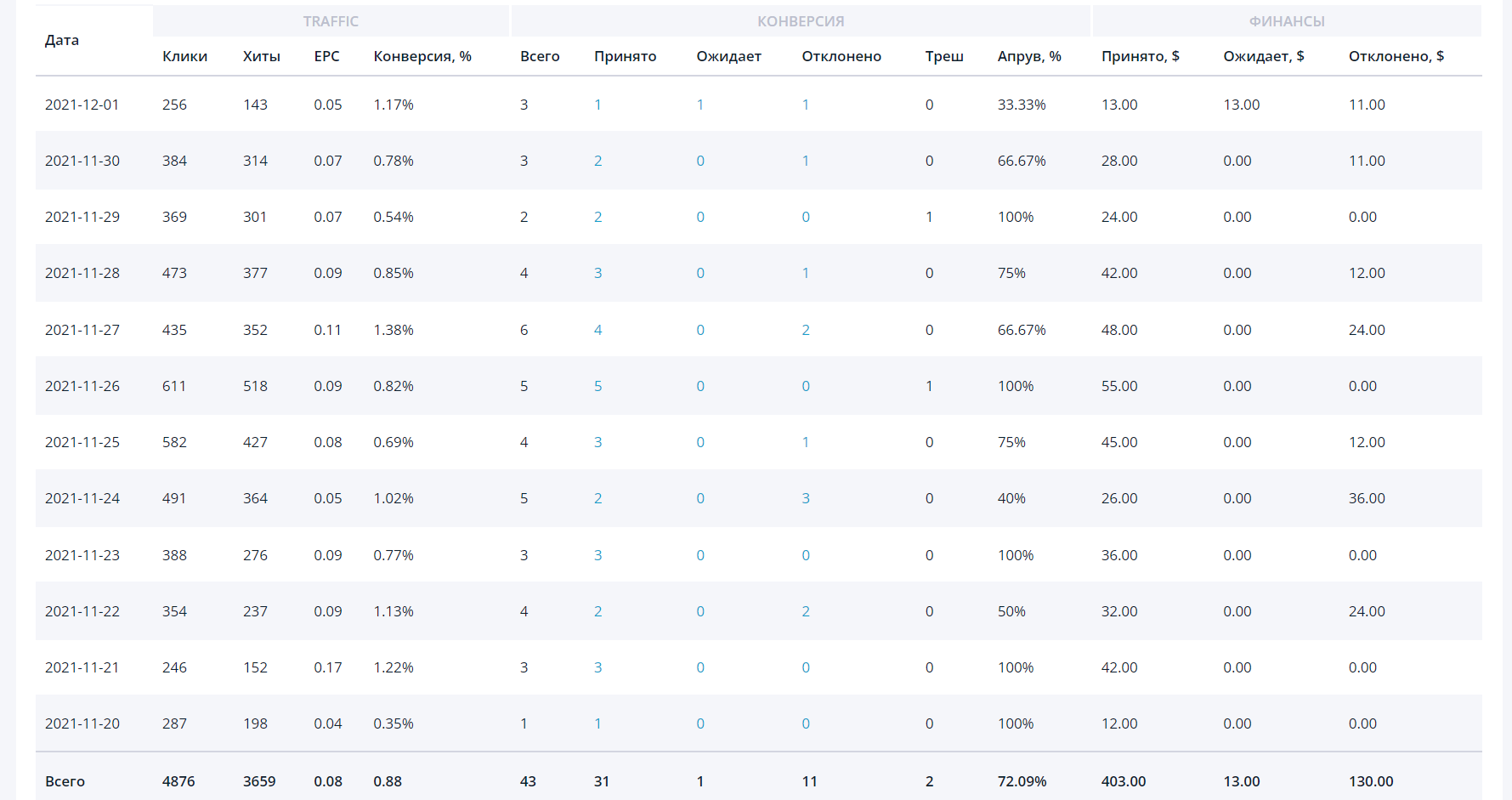
Task: Click the Апрув, % column header
Action: click(1028, 56)
